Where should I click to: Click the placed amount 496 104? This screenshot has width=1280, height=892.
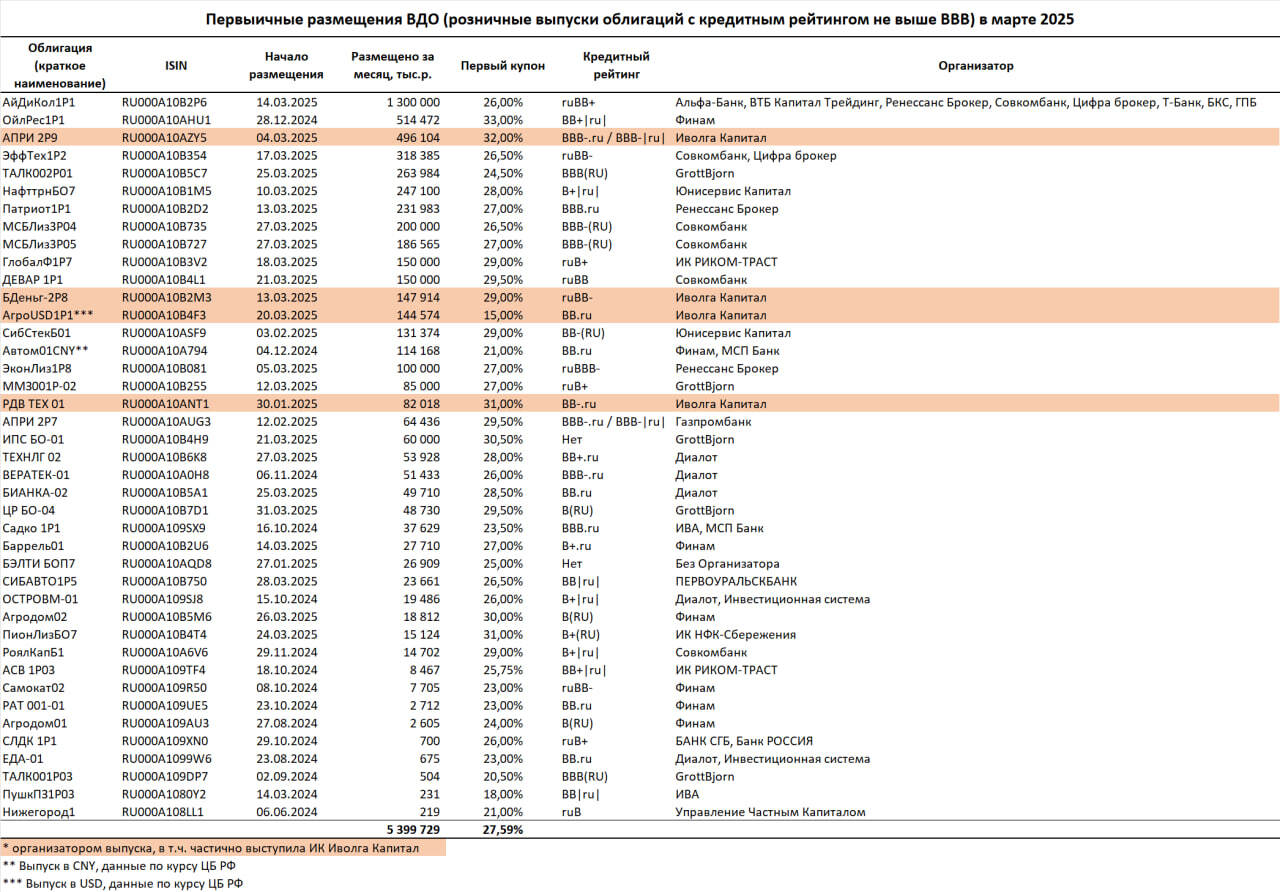(418, 137)
